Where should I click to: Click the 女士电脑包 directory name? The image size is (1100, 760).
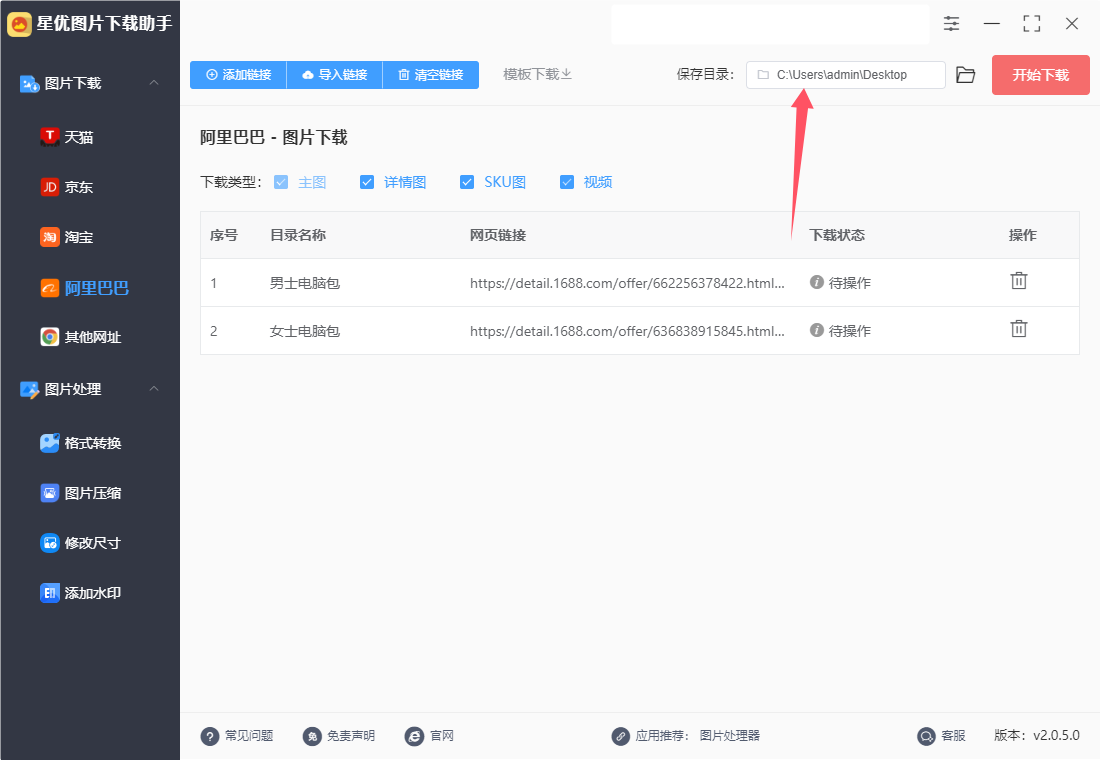point(305,331)
